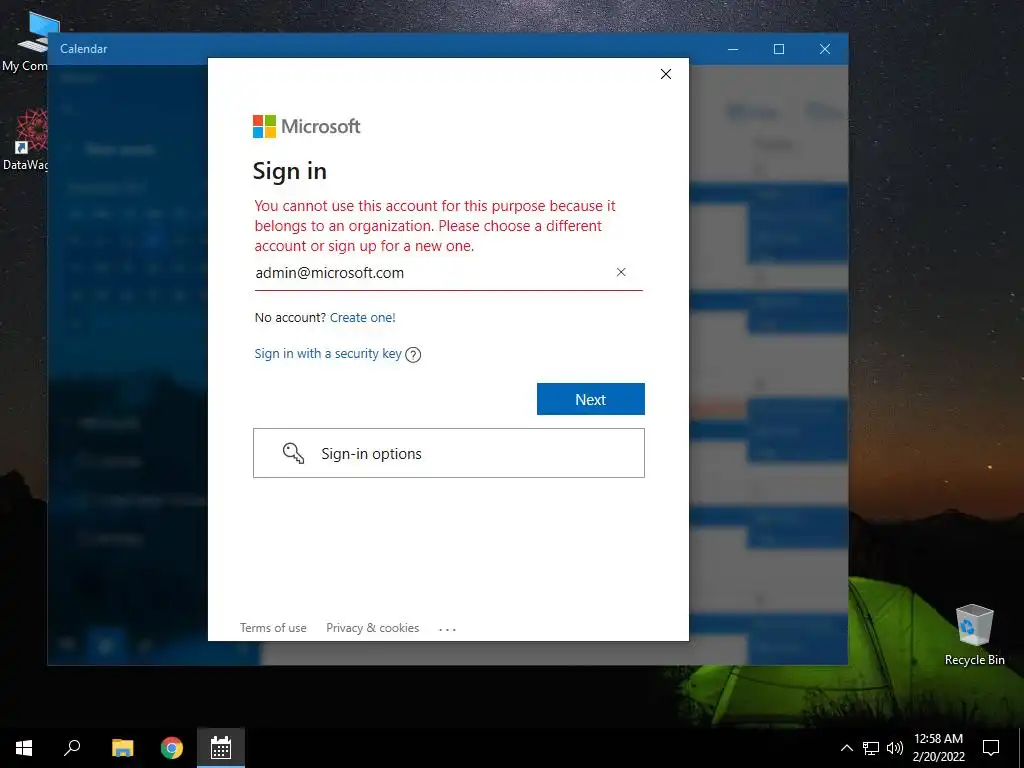This screenshot has width=1024, height=768.
Task: Click the blue Next button
Action: pos(590,399)
